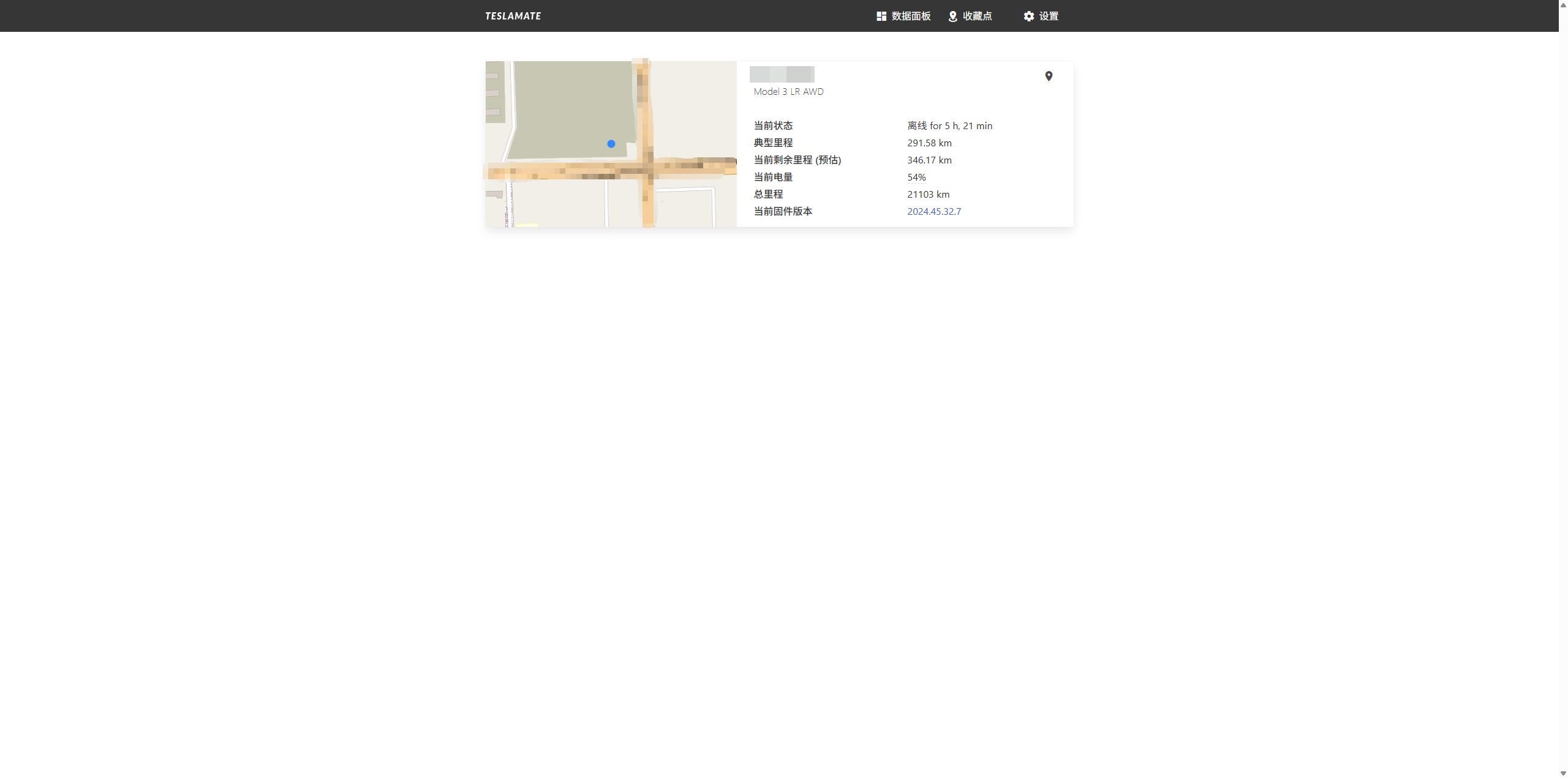The width and height of the screenshot is (1568, 778).
Task: Click the 291.58 km typical range value
Action: click(x=929, y=143)
